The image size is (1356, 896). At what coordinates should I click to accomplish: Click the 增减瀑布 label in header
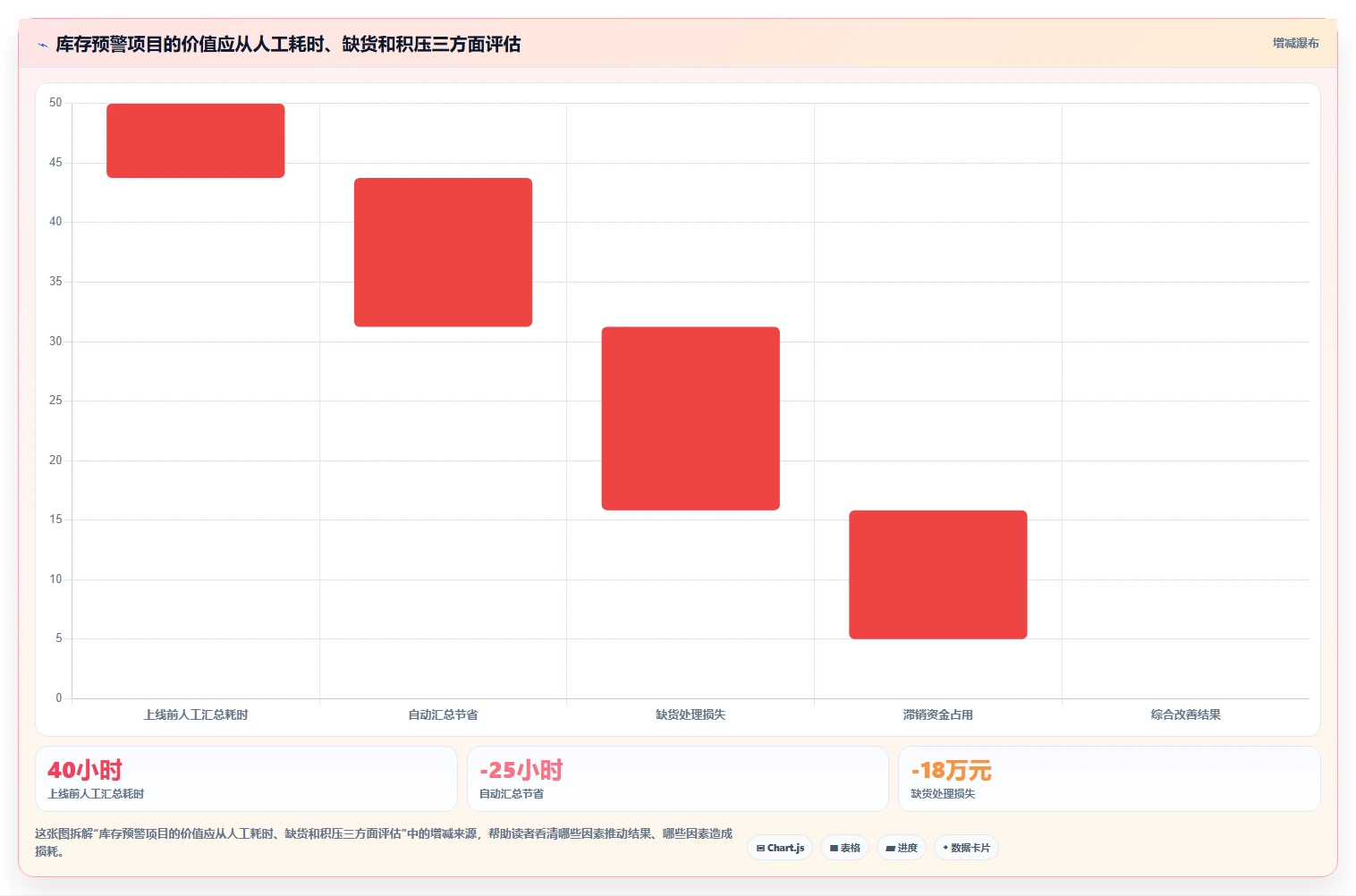1295,43
